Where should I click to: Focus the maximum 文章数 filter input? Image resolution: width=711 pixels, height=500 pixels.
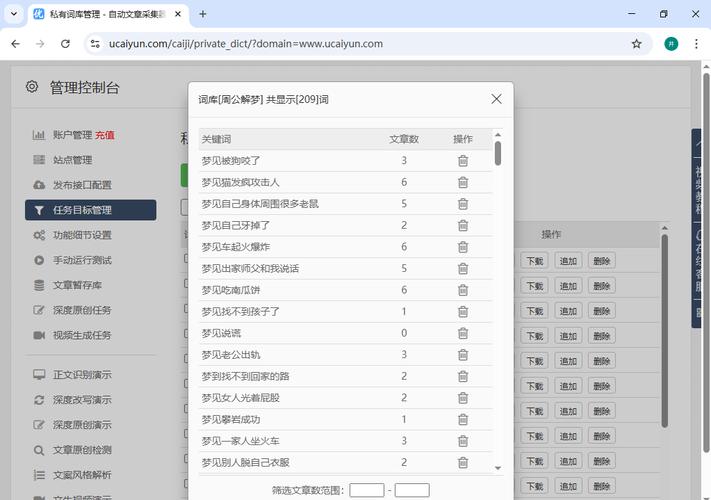click(412, 490)
